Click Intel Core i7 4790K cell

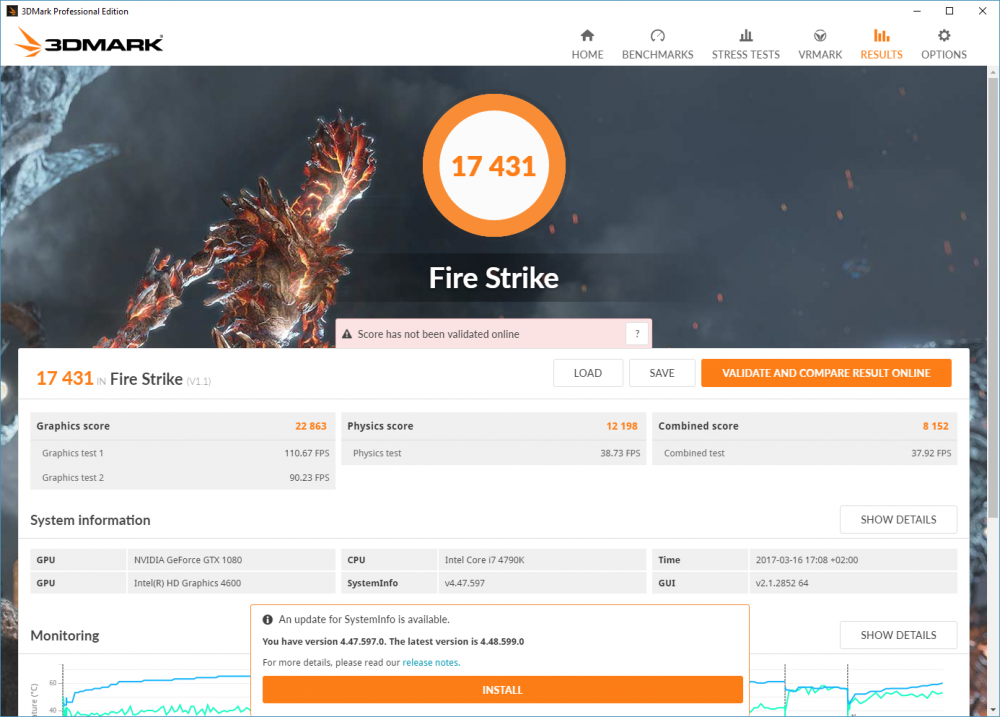[x=542, y=559]
